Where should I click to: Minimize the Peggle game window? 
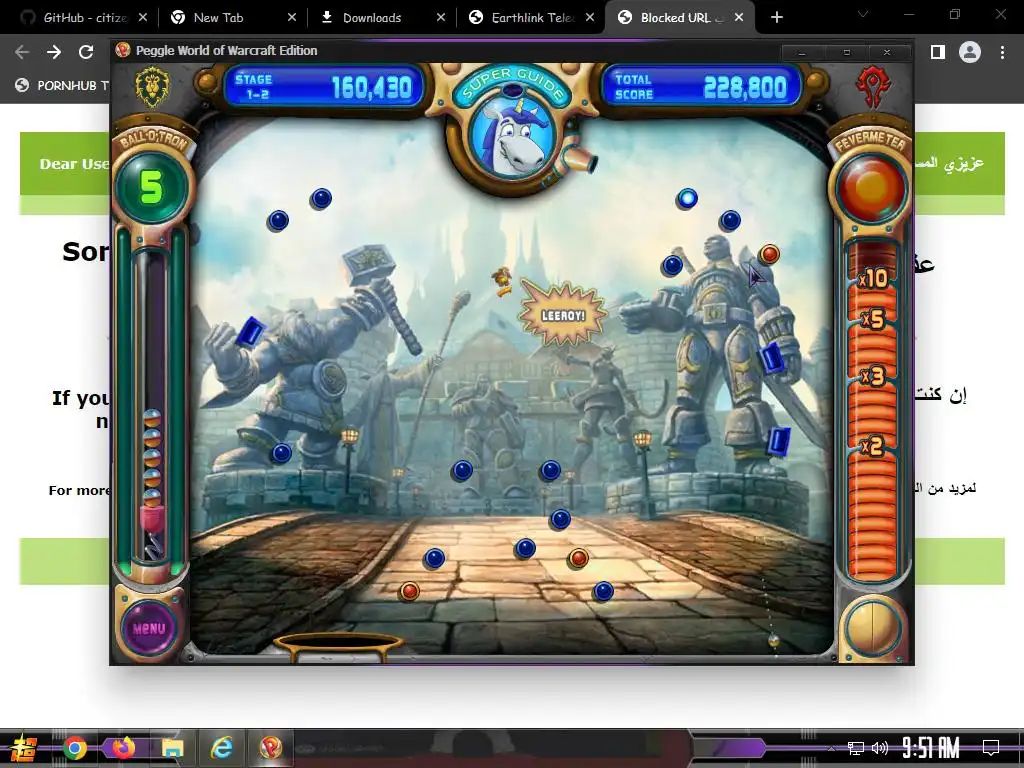point(803,52)
